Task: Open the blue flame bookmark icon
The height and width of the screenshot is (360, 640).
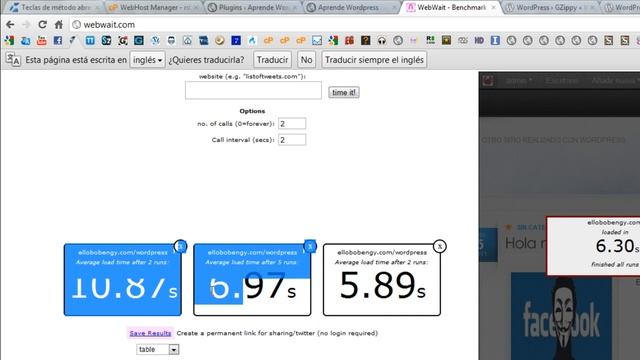Action: coord(252,40)
